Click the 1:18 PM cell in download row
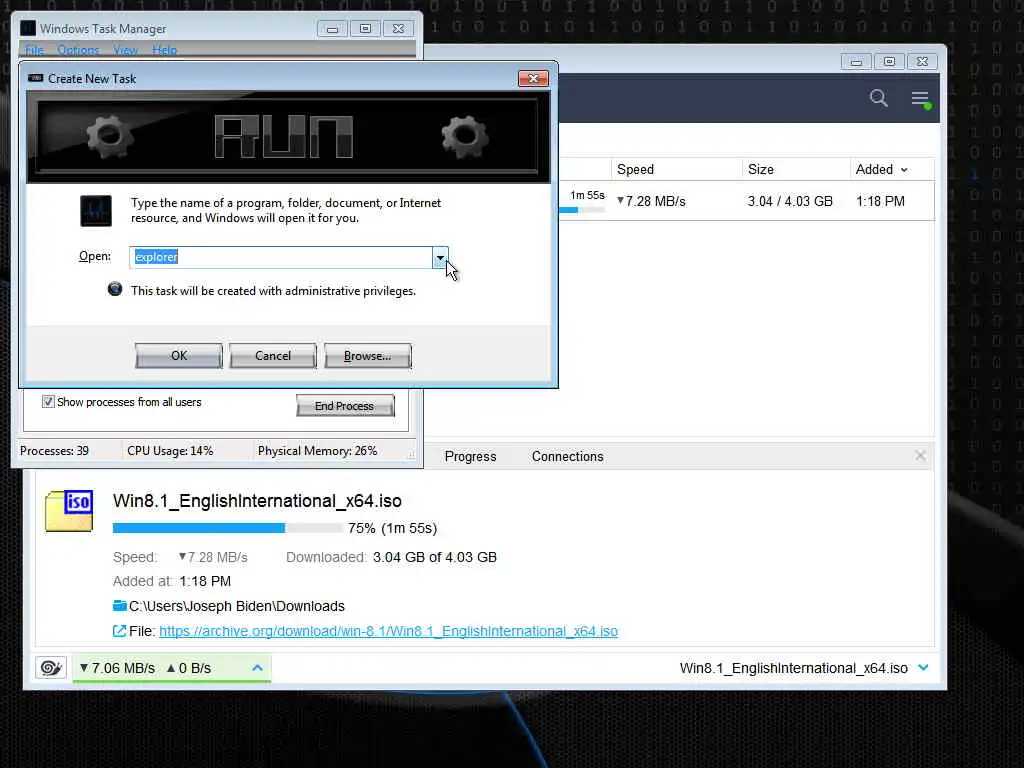The width and height of the screenshot is (1024, 768). [x=880, y=201]
